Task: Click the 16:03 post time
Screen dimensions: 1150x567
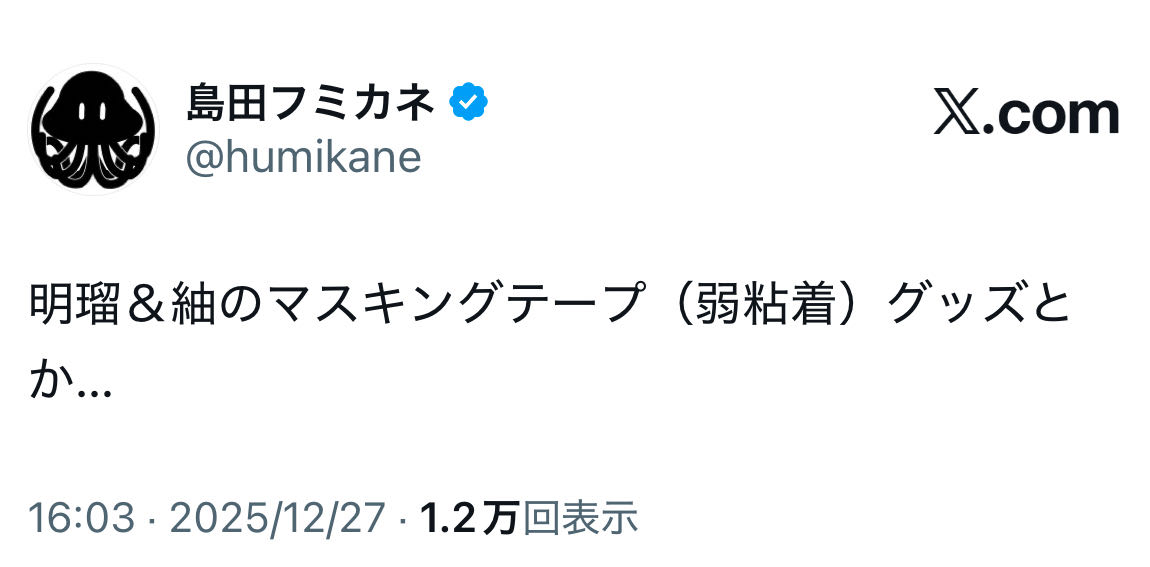Action: pyautogui.click(x=81, y=517)
